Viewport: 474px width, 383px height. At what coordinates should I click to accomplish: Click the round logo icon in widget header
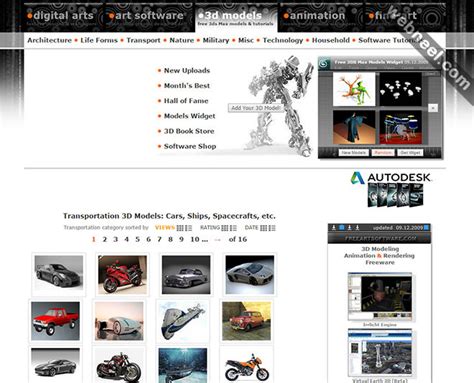coord(324,63)
